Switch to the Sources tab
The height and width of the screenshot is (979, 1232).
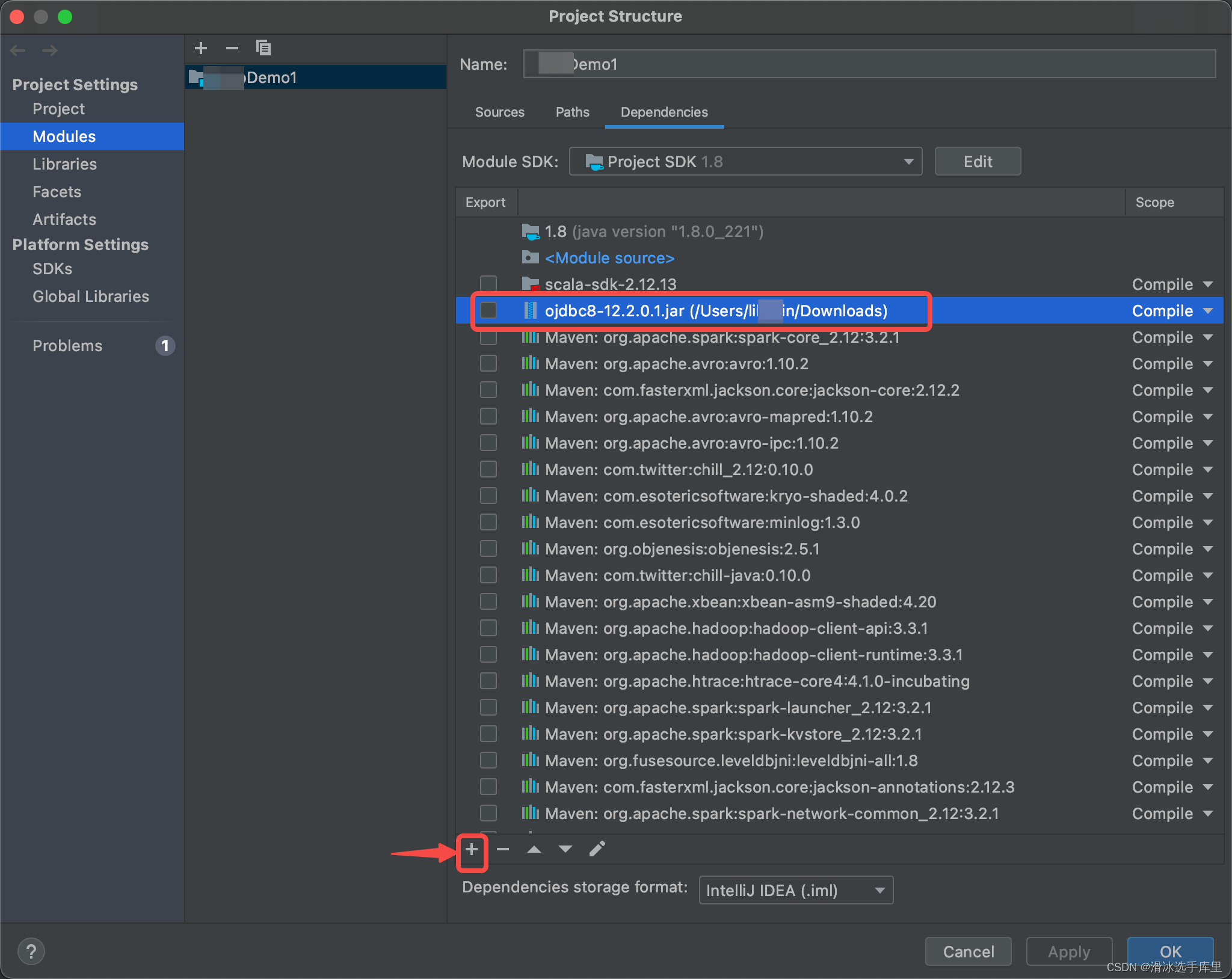pyautogui.click(x=499, y=112)
